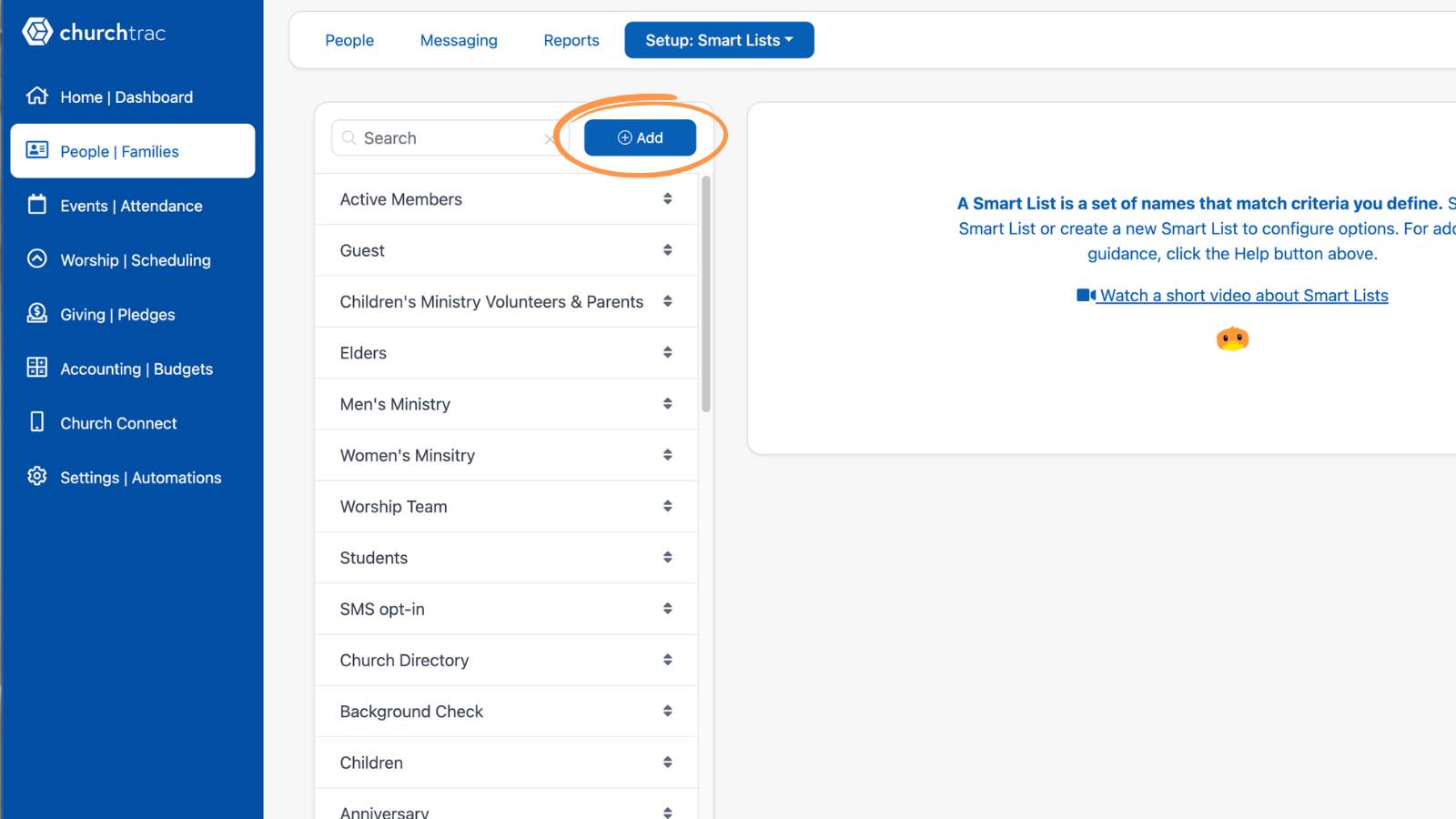Open Giving | Pledges in sidebar
This screenshot has width=1456, height=819.
point(133,315)
